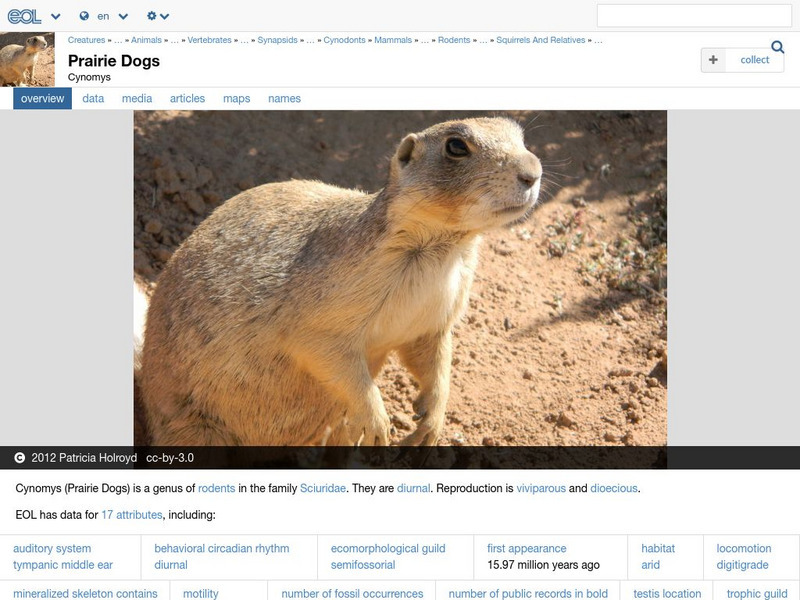Click the copyright icon in the photo caption
Viewport: 800px width, 600px height.
coord(19,457)
